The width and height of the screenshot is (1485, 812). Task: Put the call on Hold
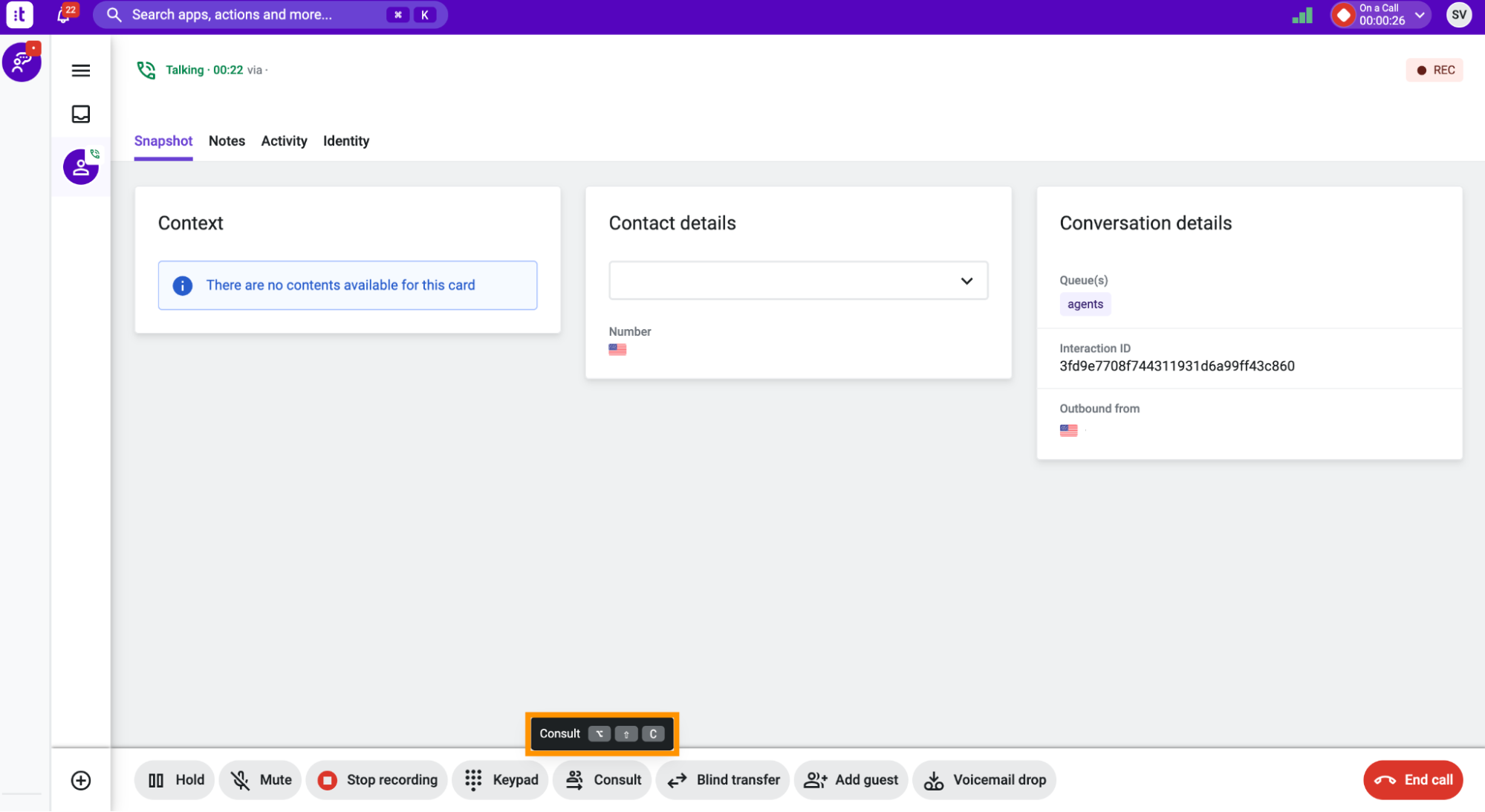click(x=175, y=780)
